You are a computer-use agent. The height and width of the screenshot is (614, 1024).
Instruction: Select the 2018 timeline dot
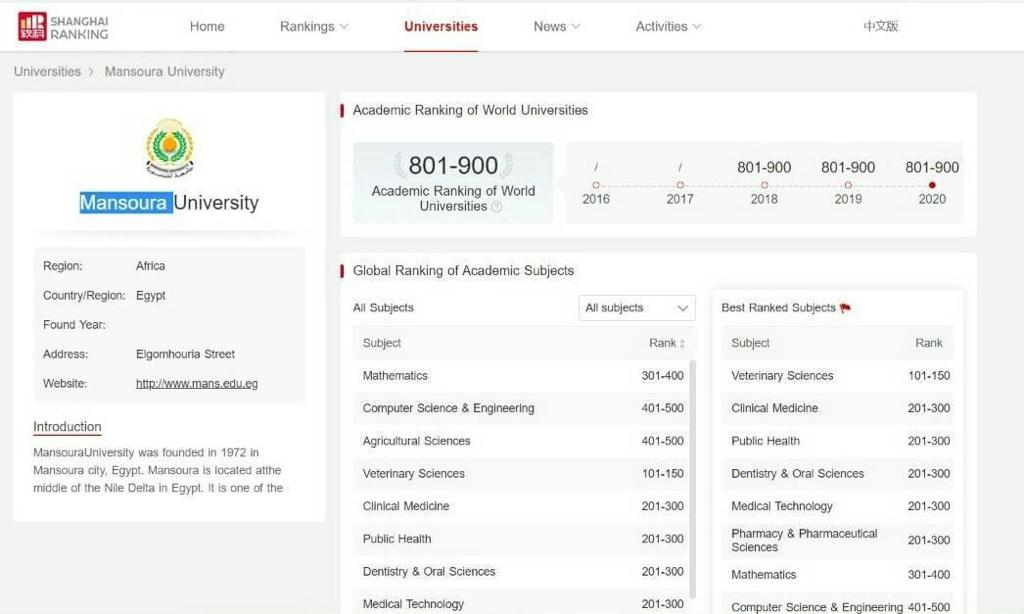764,185
